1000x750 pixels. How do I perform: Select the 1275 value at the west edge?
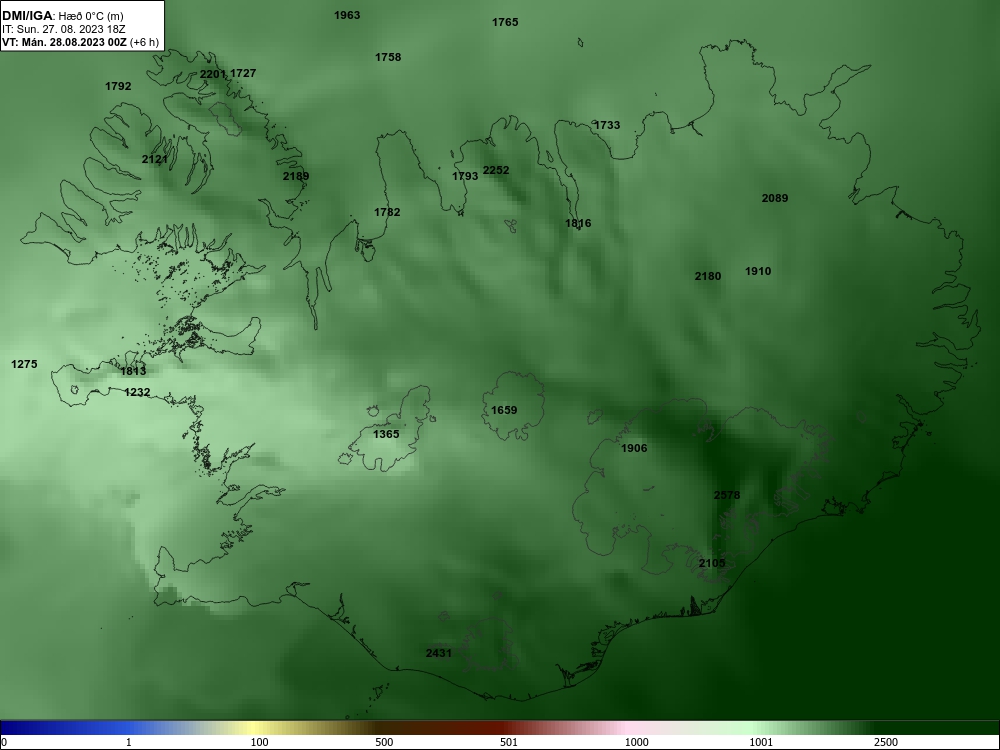coord(24,365)
